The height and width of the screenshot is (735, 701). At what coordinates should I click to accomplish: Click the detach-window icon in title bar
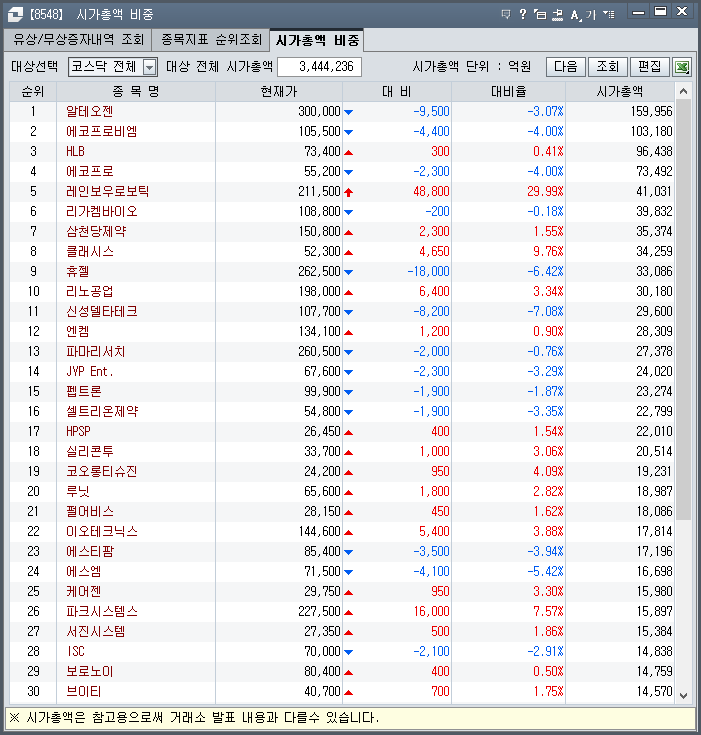pyautogui.click(x=540, y=15)
